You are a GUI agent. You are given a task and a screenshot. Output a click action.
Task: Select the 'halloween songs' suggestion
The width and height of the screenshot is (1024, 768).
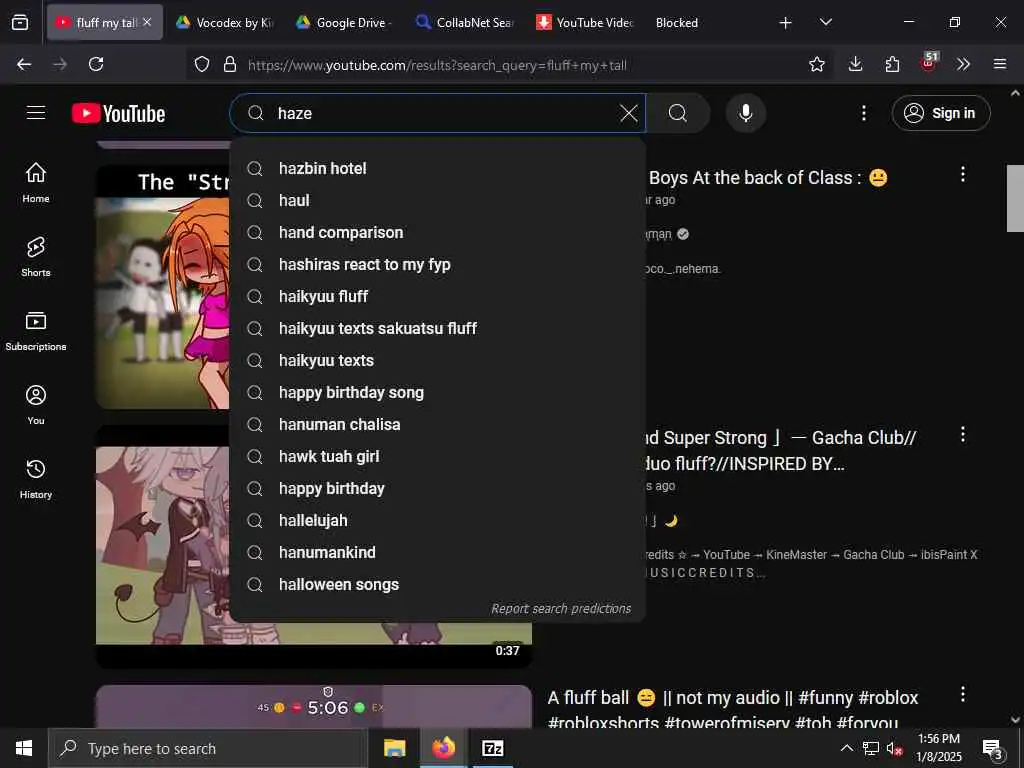point(438,584)
